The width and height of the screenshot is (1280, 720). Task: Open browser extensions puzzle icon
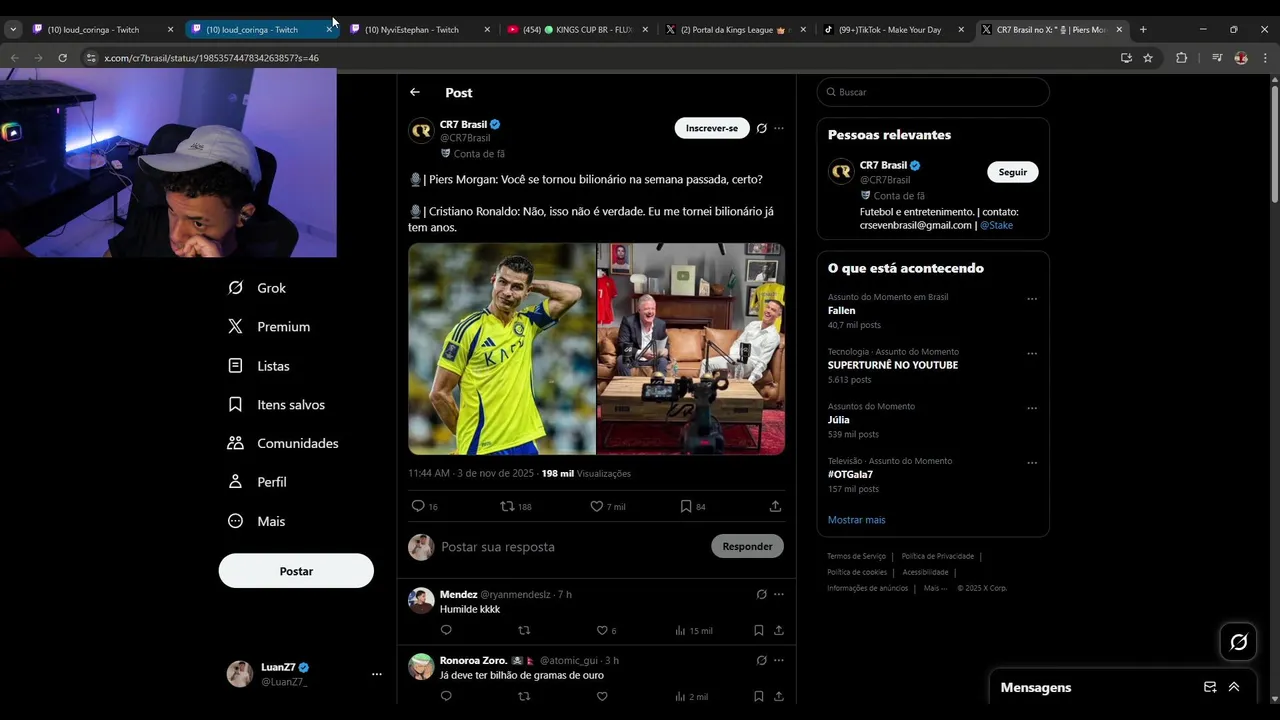(x=1181, y=58)
